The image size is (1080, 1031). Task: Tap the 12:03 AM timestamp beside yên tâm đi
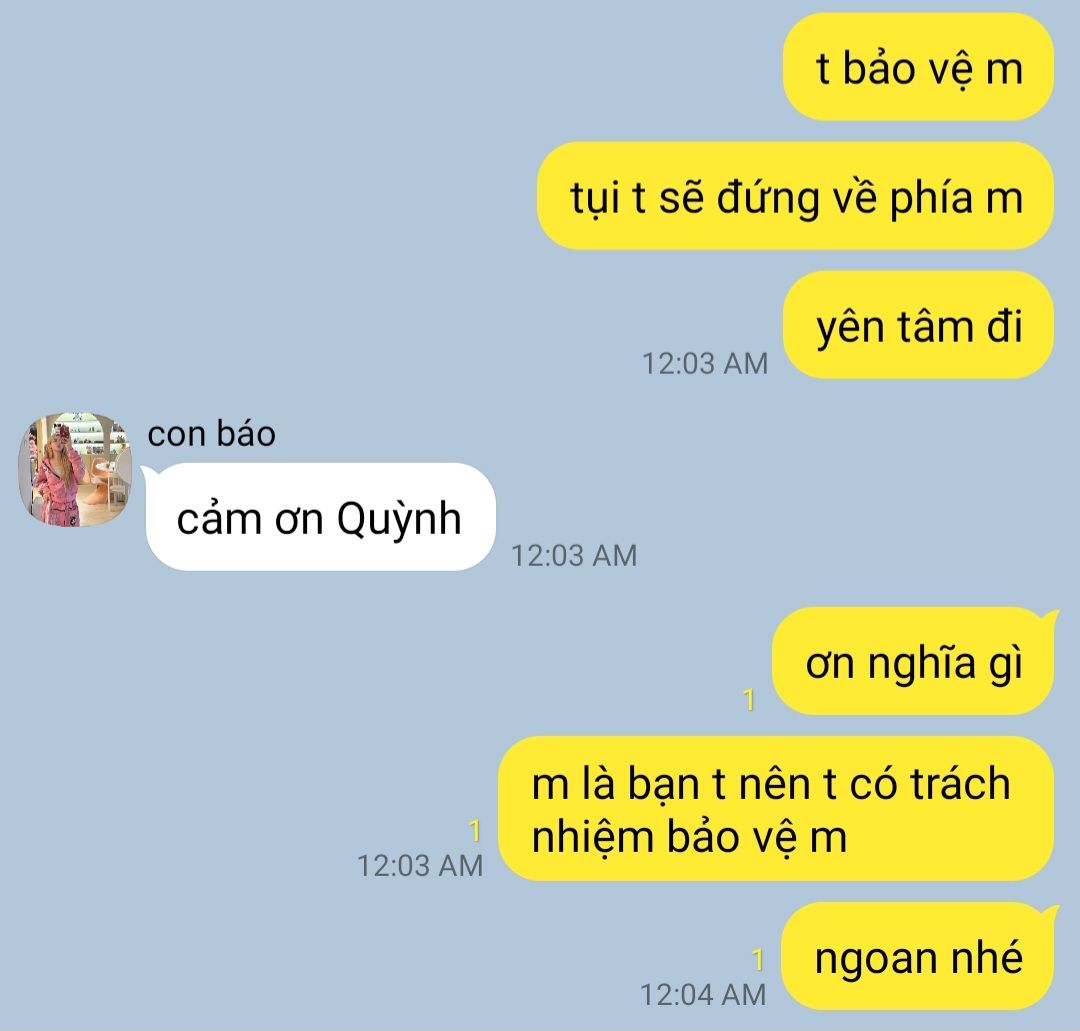point(705,364)
